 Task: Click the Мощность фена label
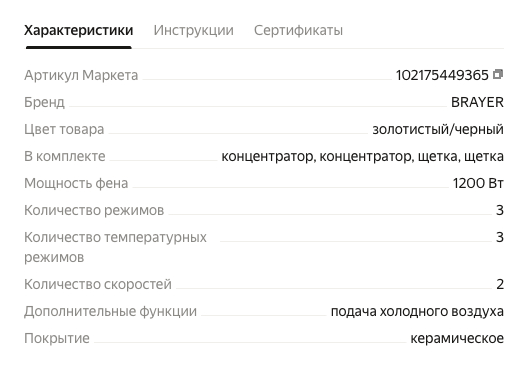pos(76,183)
